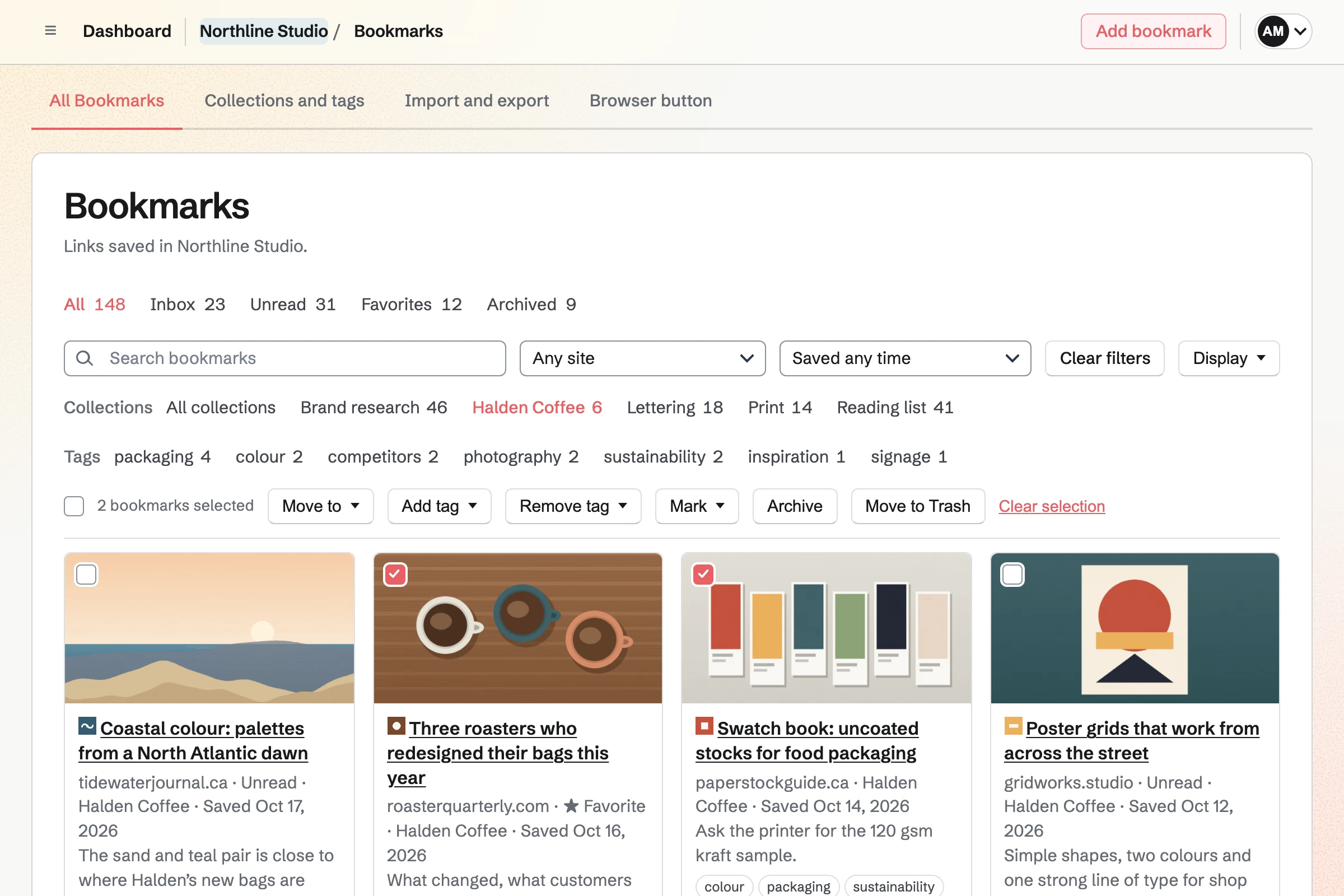This screenshot has width=1344, height=896.
Task: Check the Poster grids card checkbox
Action: (1012, 575)
